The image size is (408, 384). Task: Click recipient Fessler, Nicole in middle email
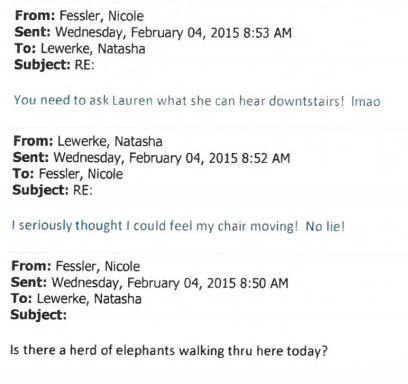click(81, 174)
